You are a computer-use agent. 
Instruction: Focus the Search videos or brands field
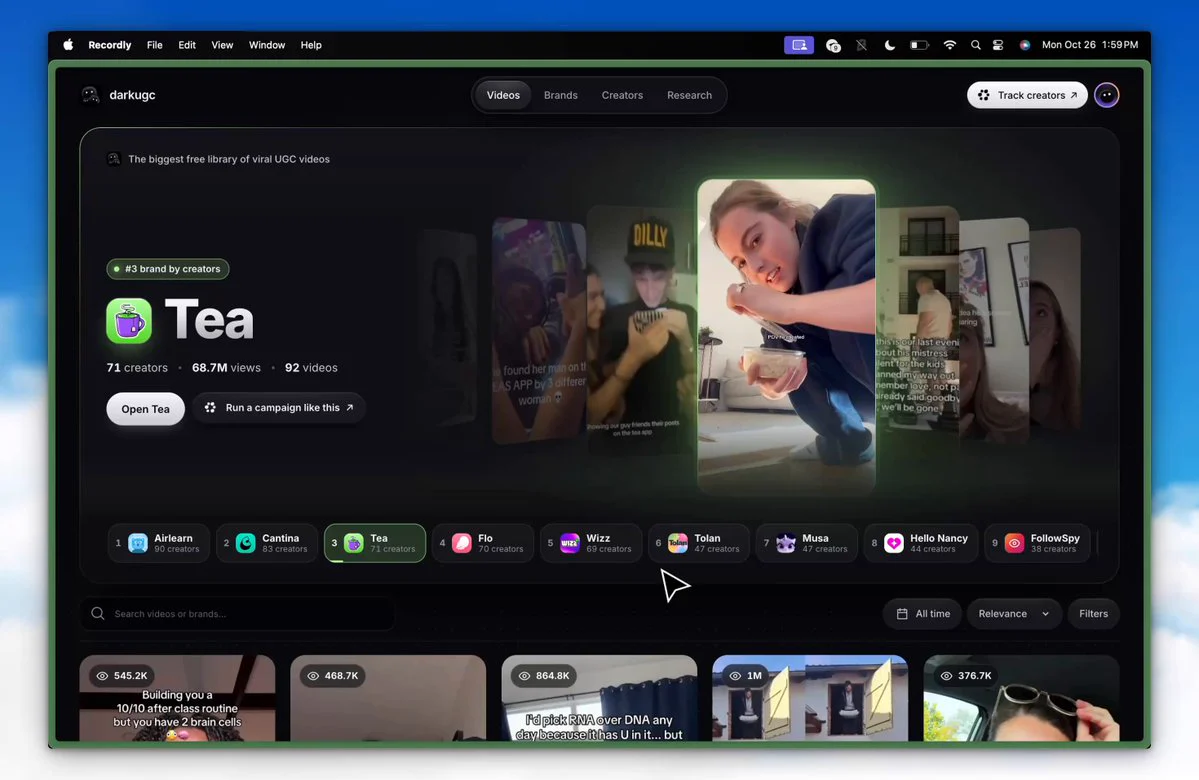[x=238, y=613]
